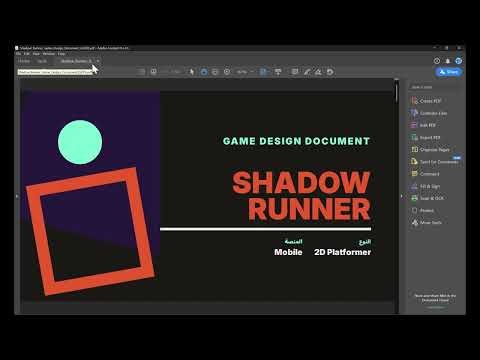Click the Comment tool icon in pane
Viewport: 480px width, 360px height.
pyautogui.click(x=414, y=174)
